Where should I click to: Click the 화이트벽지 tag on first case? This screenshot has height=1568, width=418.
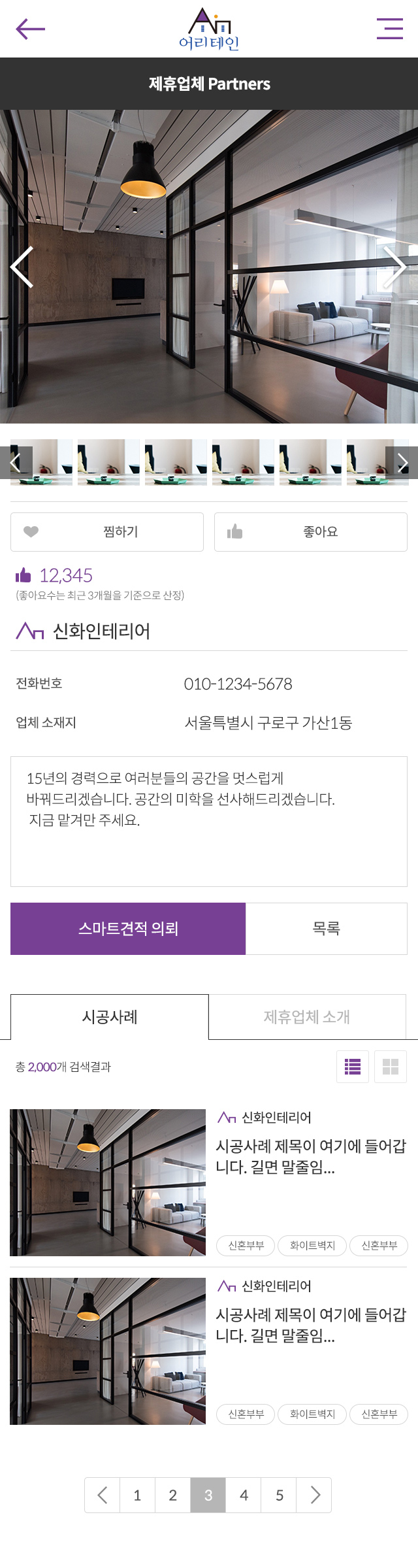click(x=312, y=1246)
